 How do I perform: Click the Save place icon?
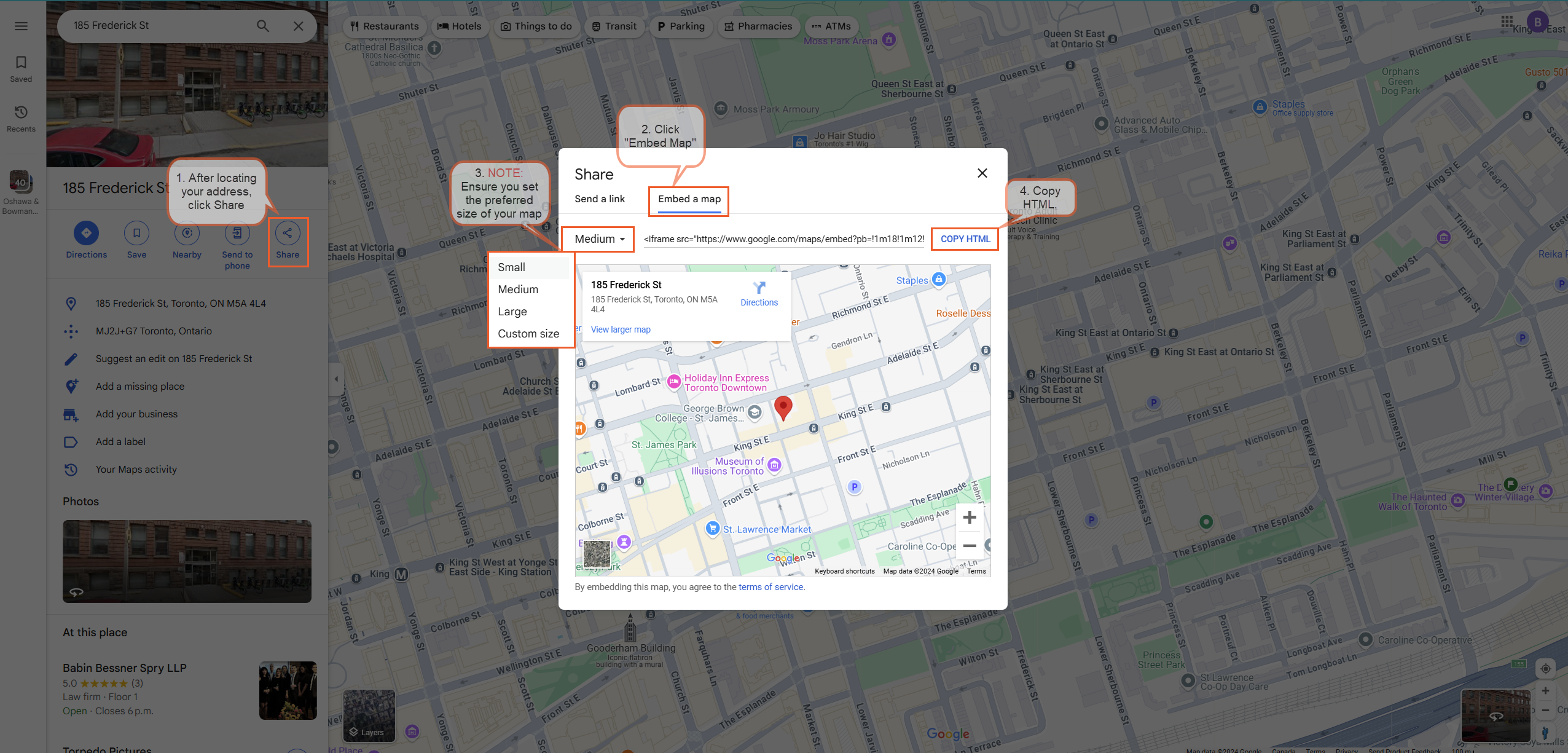tap(136, 233)
